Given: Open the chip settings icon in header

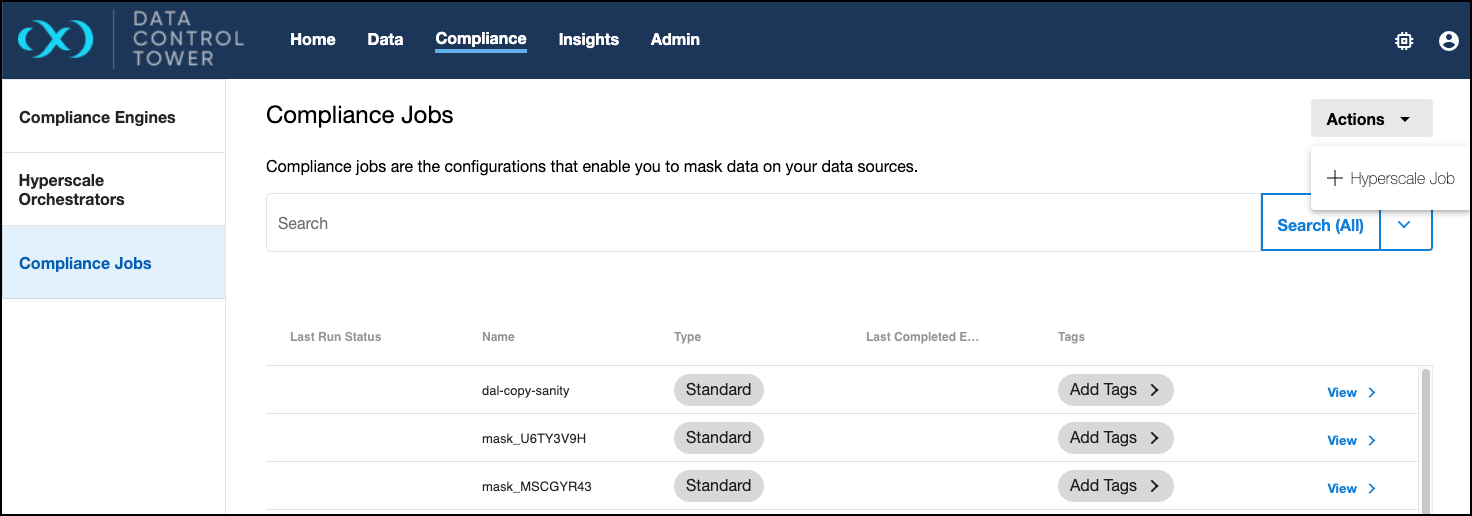Looking at the screenshot, I should (x=1404, y=41).
